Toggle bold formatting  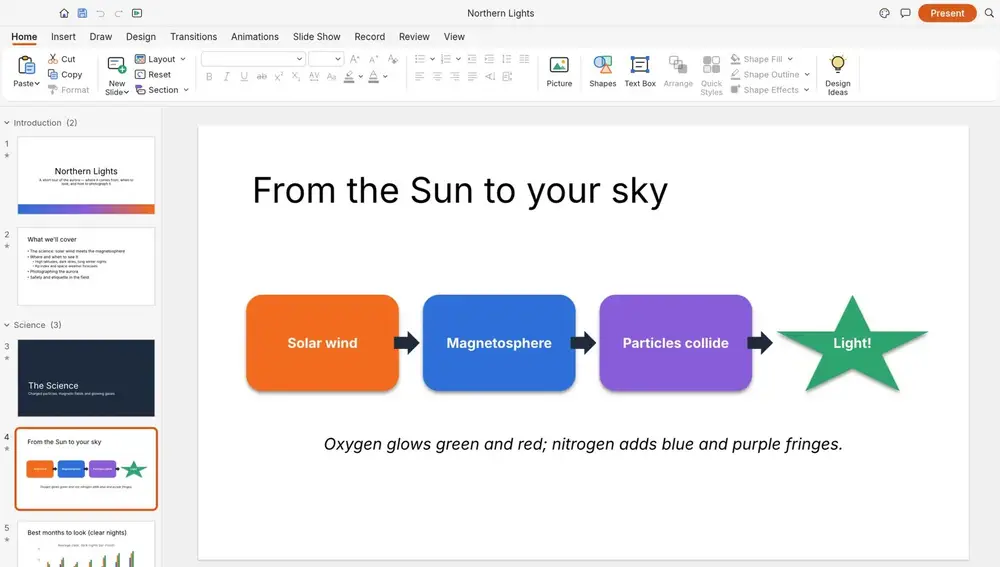209,77
